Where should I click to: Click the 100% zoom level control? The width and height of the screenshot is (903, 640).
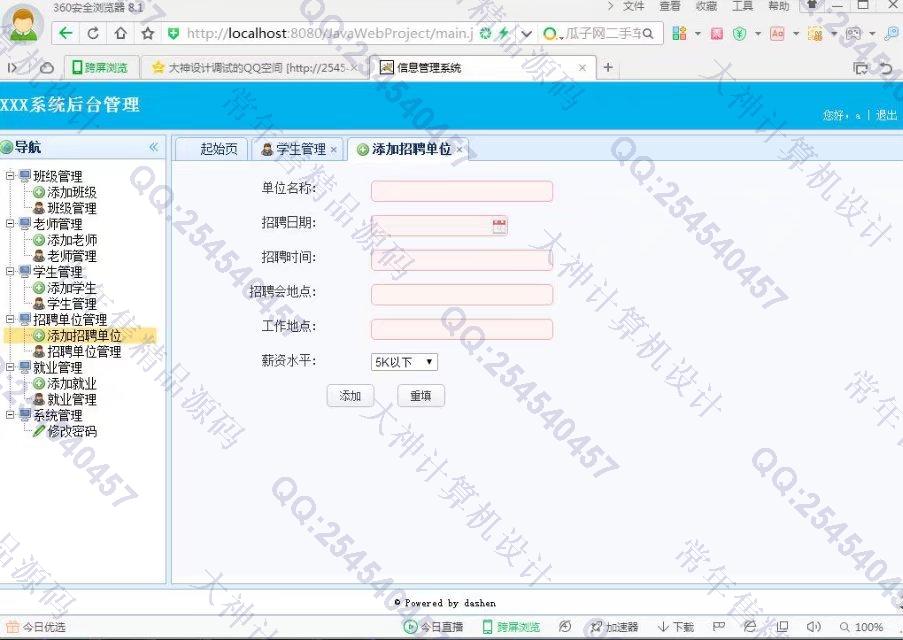click(862, 627)
